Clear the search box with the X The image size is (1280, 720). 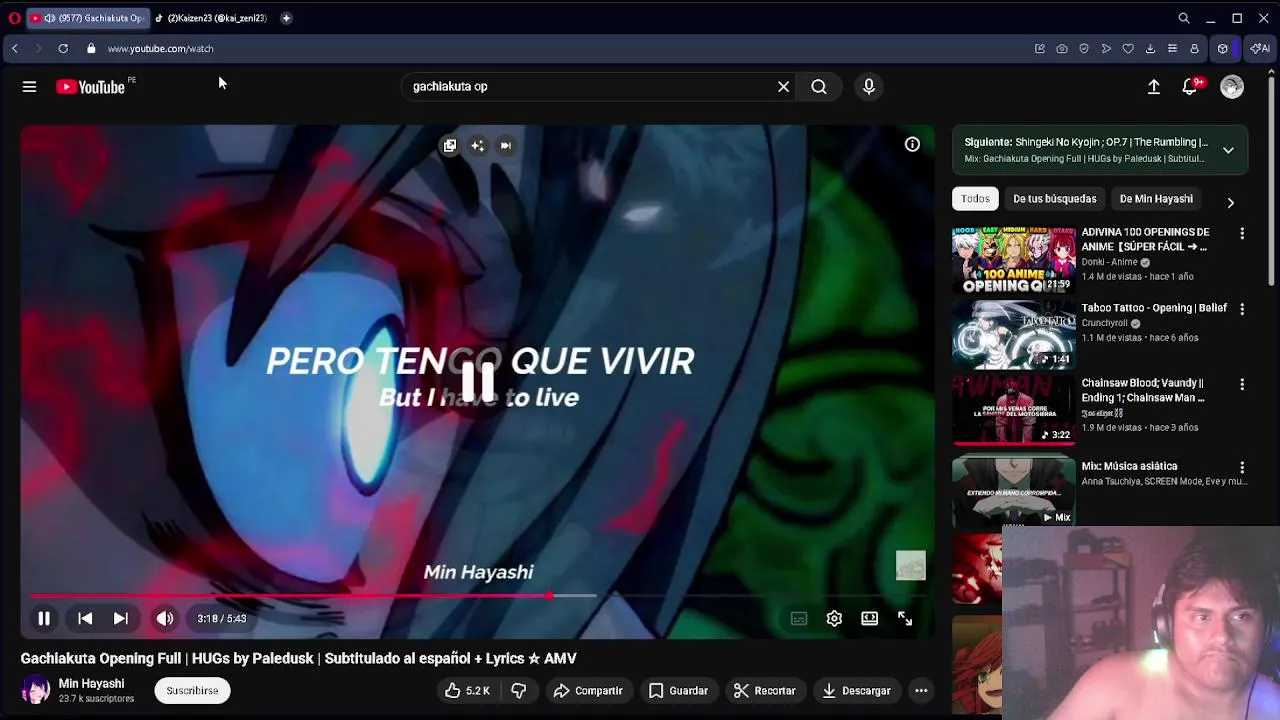(x=783, y=87)
